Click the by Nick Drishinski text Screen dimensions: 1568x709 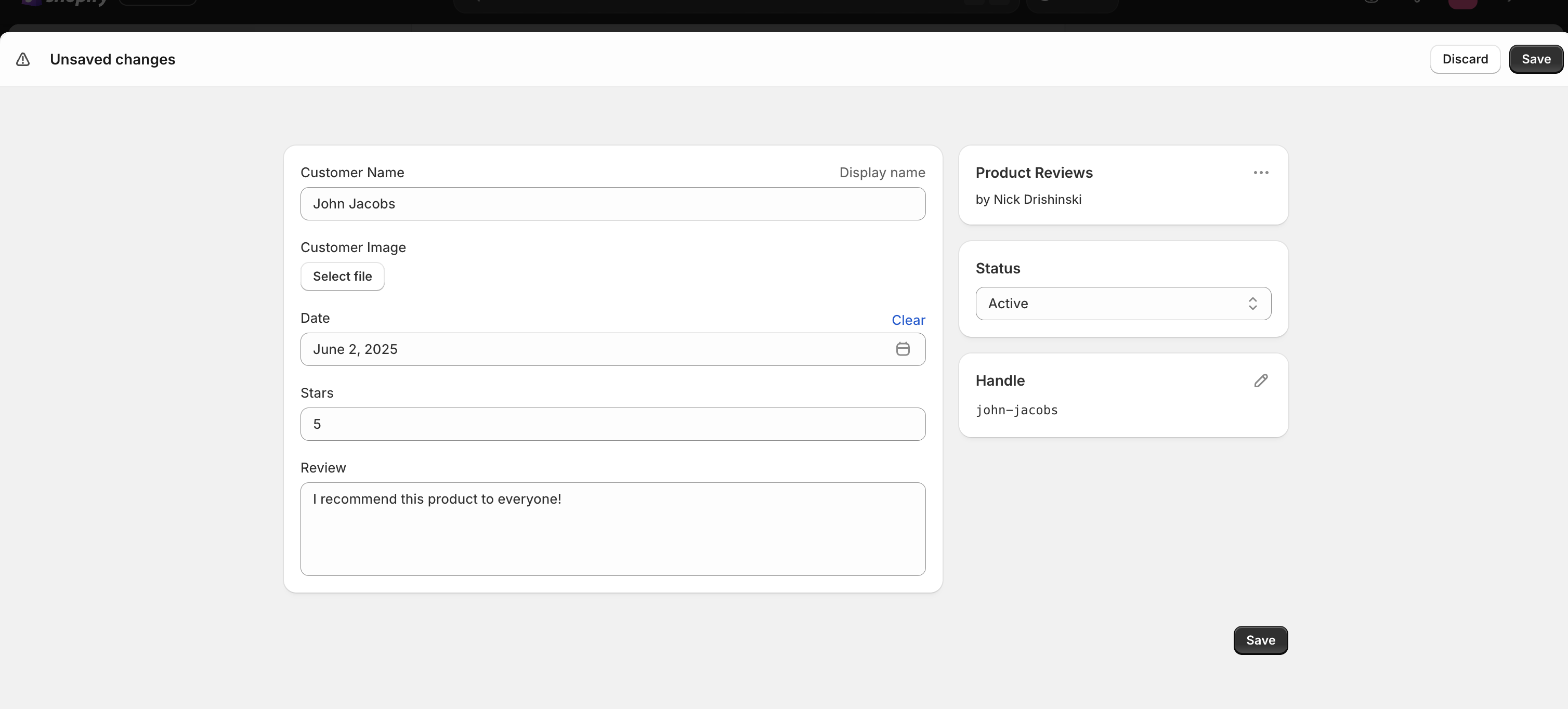pyautogui.click(x=1028, y=200)
